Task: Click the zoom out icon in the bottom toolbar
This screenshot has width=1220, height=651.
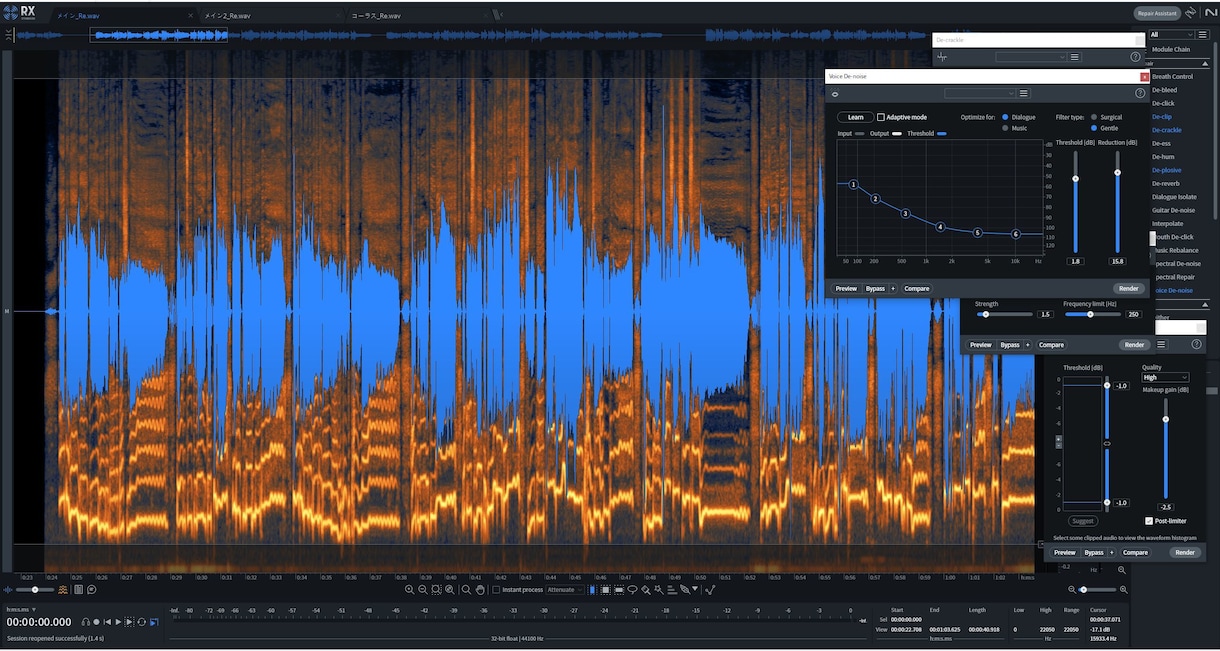Action: [423, 590]
